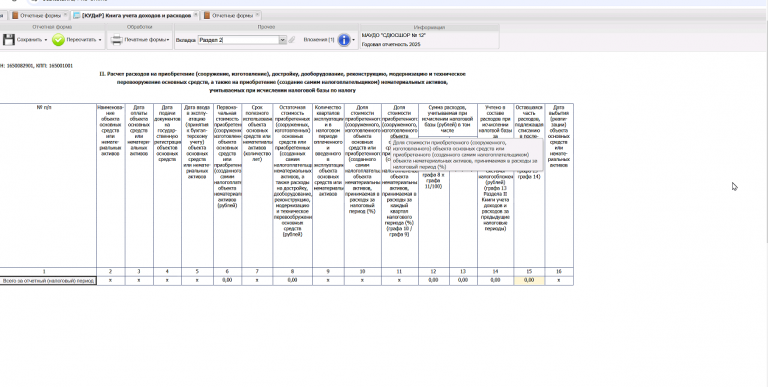Viewport: 768px width, 387px height.
Task: Expand the arrow beside the information icon
Action: coord(354,40)
